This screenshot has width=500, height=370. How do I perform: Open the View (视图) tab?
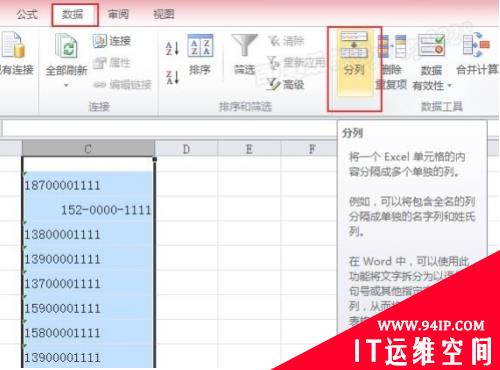[x=163, y=14]
